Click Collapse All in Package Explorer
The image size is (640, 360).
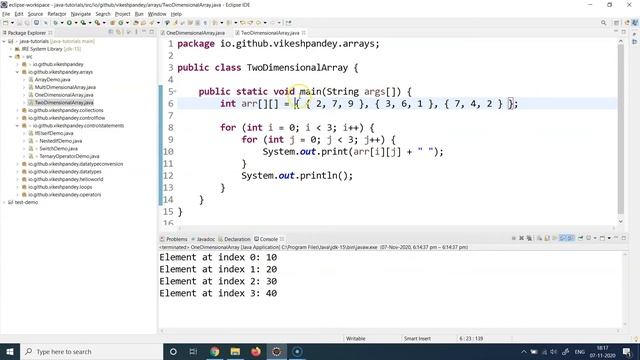click(x=110, y=32)
